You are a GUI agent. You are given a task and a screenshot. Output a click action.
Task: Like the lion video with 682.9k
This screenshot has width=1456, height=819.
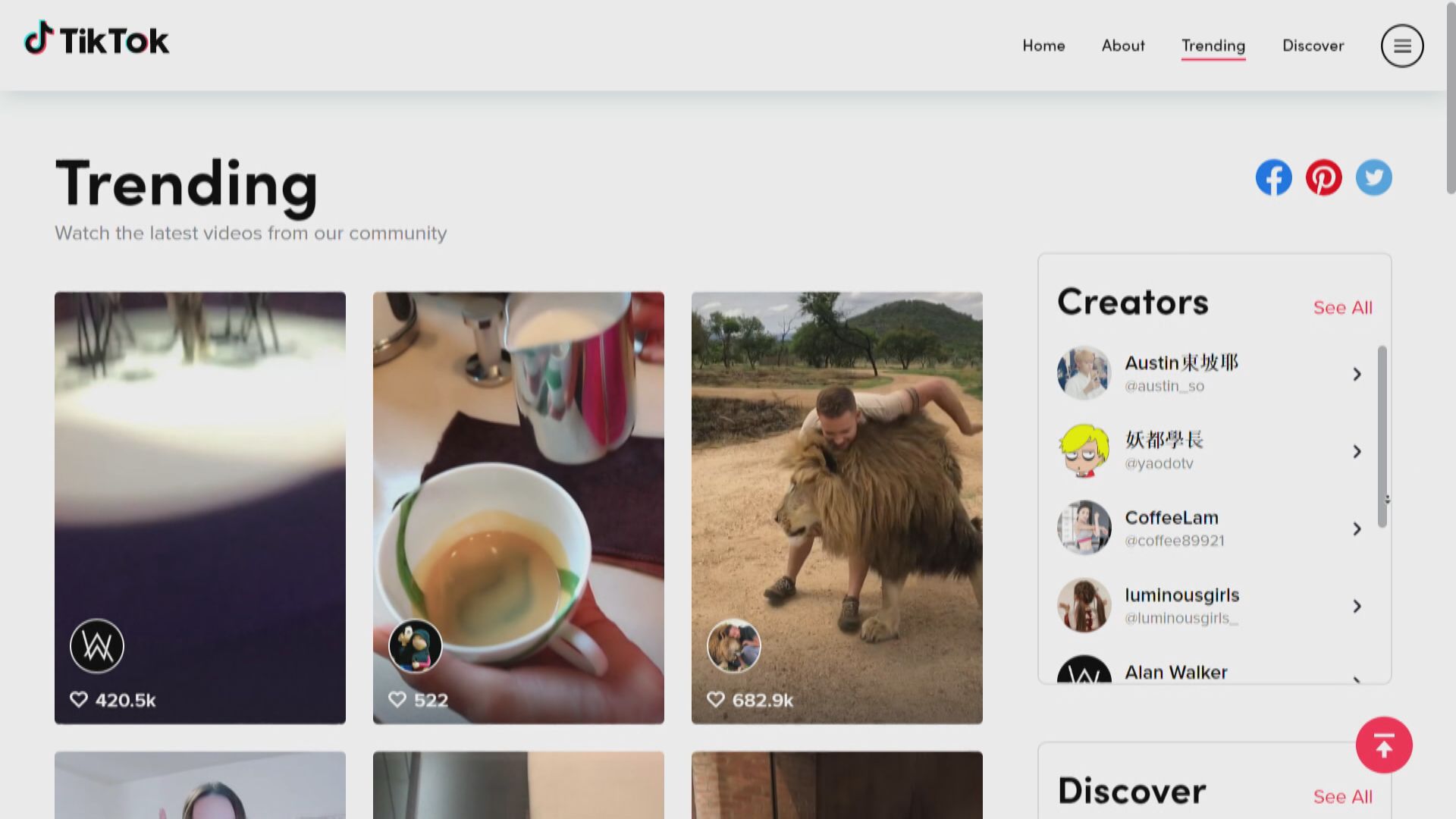coord(716,699)
